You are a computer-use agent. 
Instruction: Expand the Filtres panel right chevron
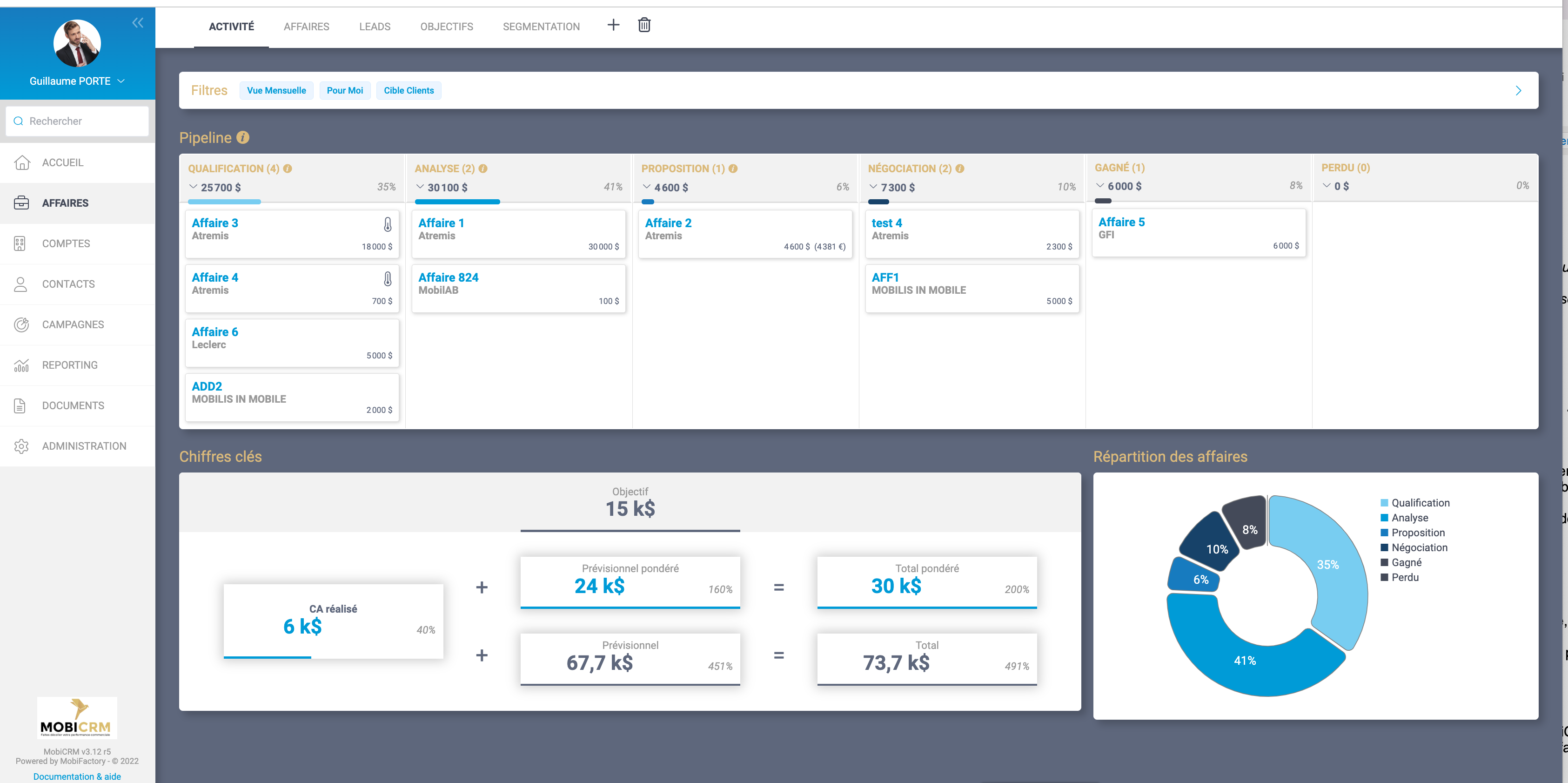pos(1518,91)
